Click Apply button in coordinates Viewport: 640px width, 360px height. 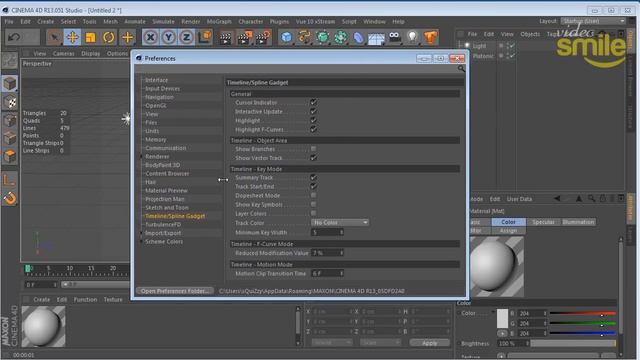(x=429, y=343)
